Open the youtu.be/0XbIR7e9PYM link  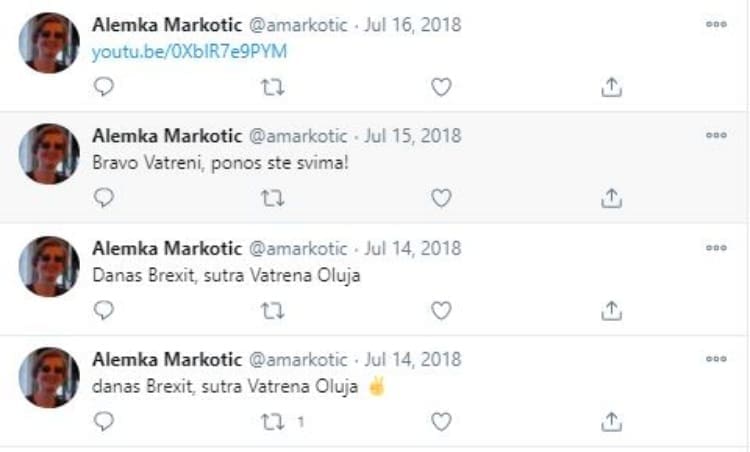(x=189, y=52)
